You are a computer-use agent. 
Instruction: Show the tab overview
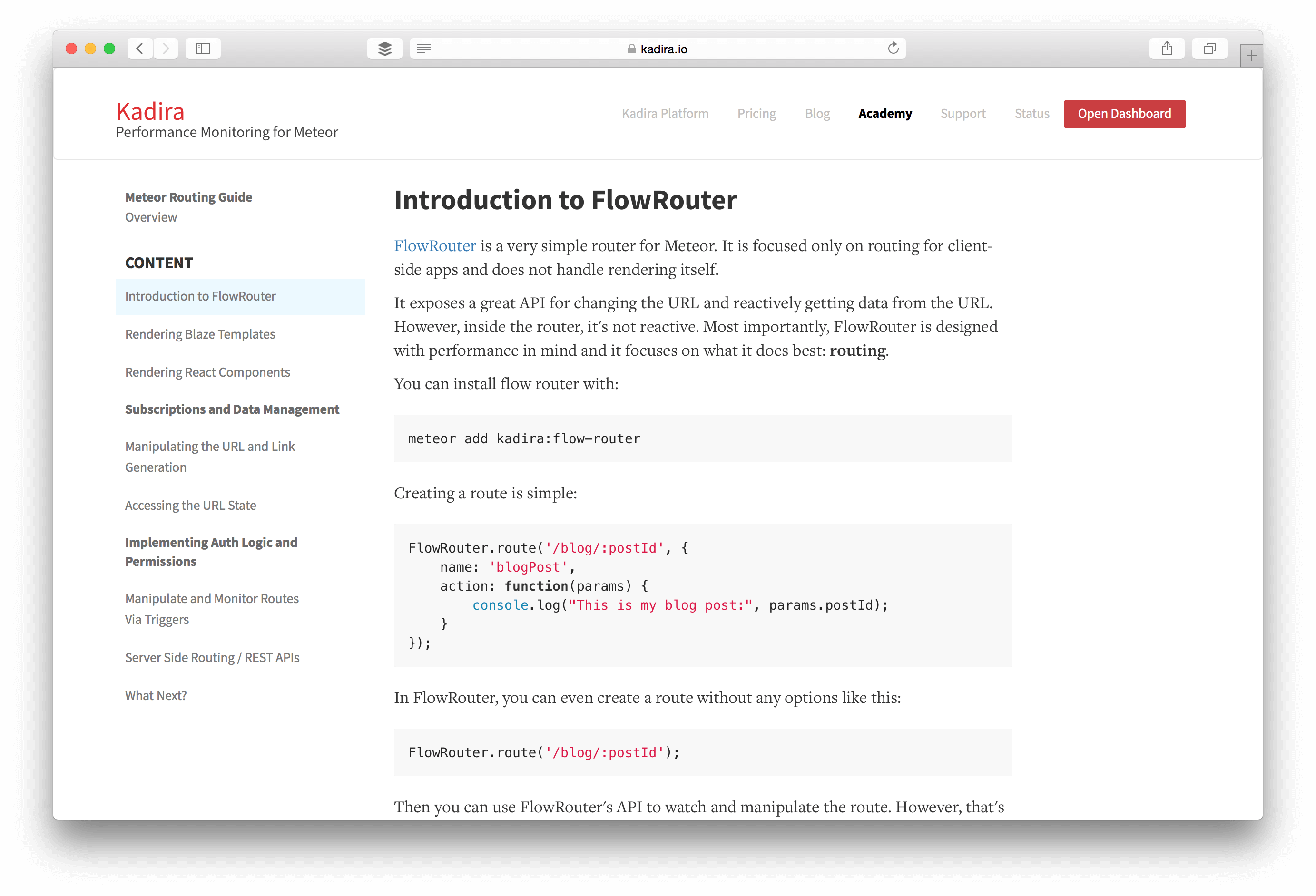(x=1209, y=48)
